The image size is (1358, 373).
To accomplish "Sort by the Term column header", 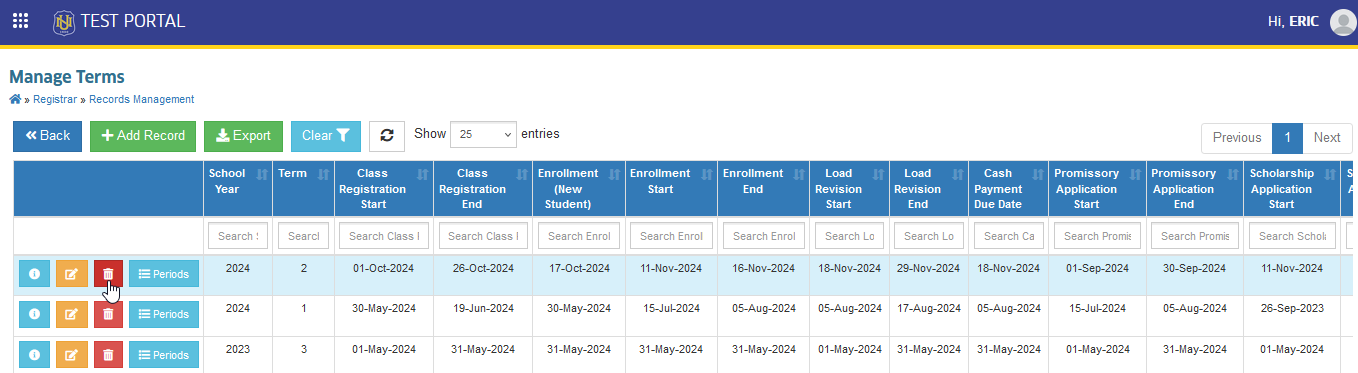I will coord(303,188).
